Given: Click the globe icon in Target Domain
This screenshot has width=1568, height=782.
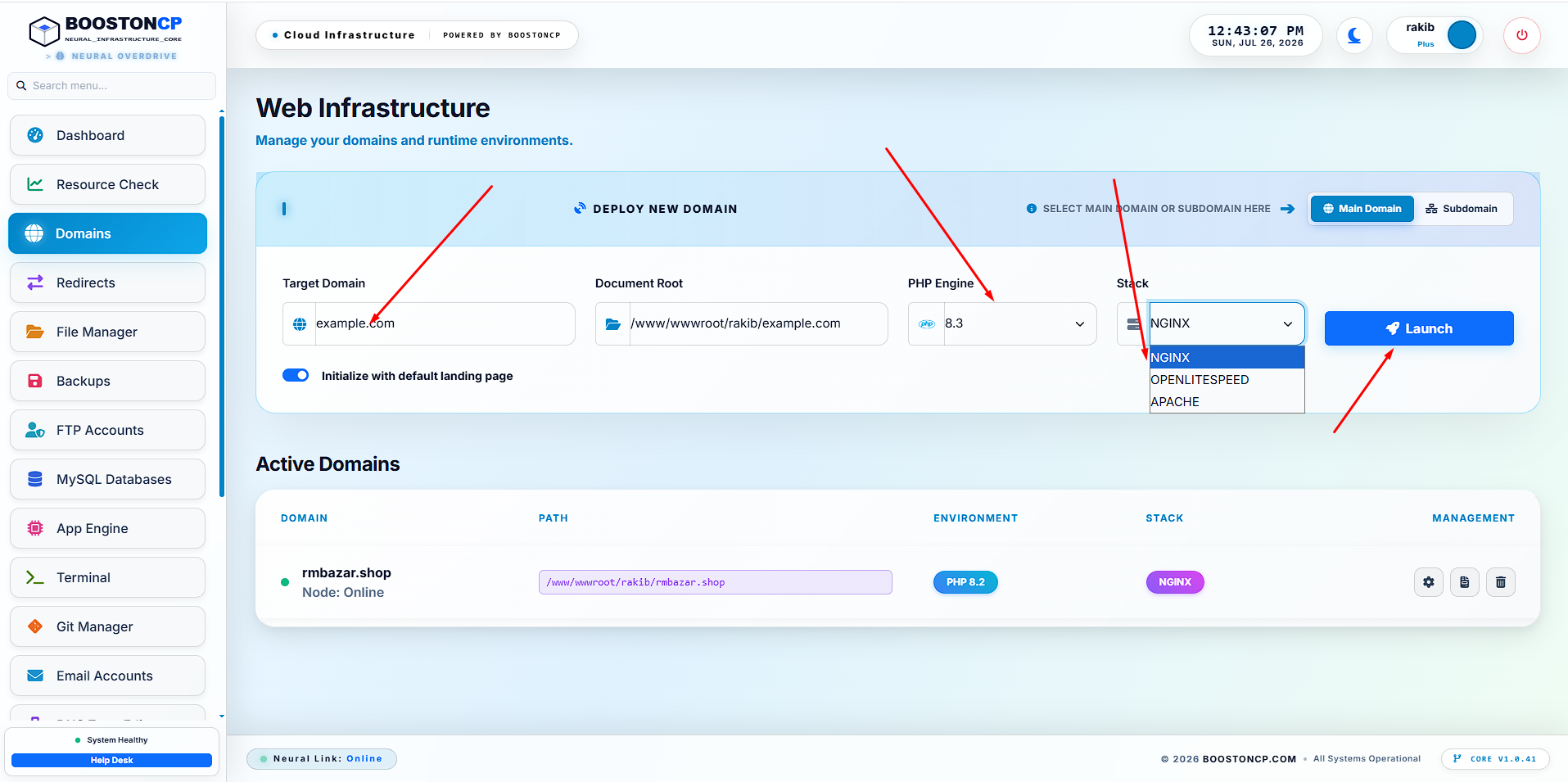Looking at the screenshot, I should (300, 324).
